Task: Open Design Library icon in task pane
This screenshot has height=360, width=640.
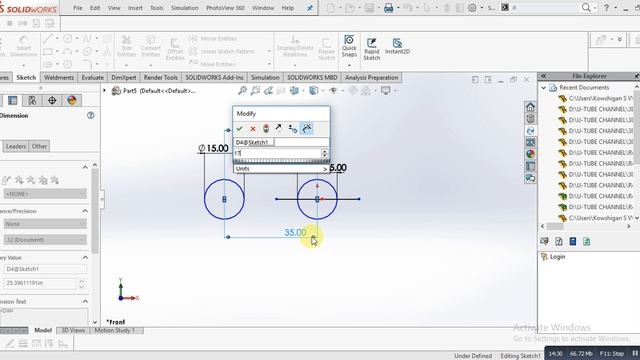Action: point(530,119)
